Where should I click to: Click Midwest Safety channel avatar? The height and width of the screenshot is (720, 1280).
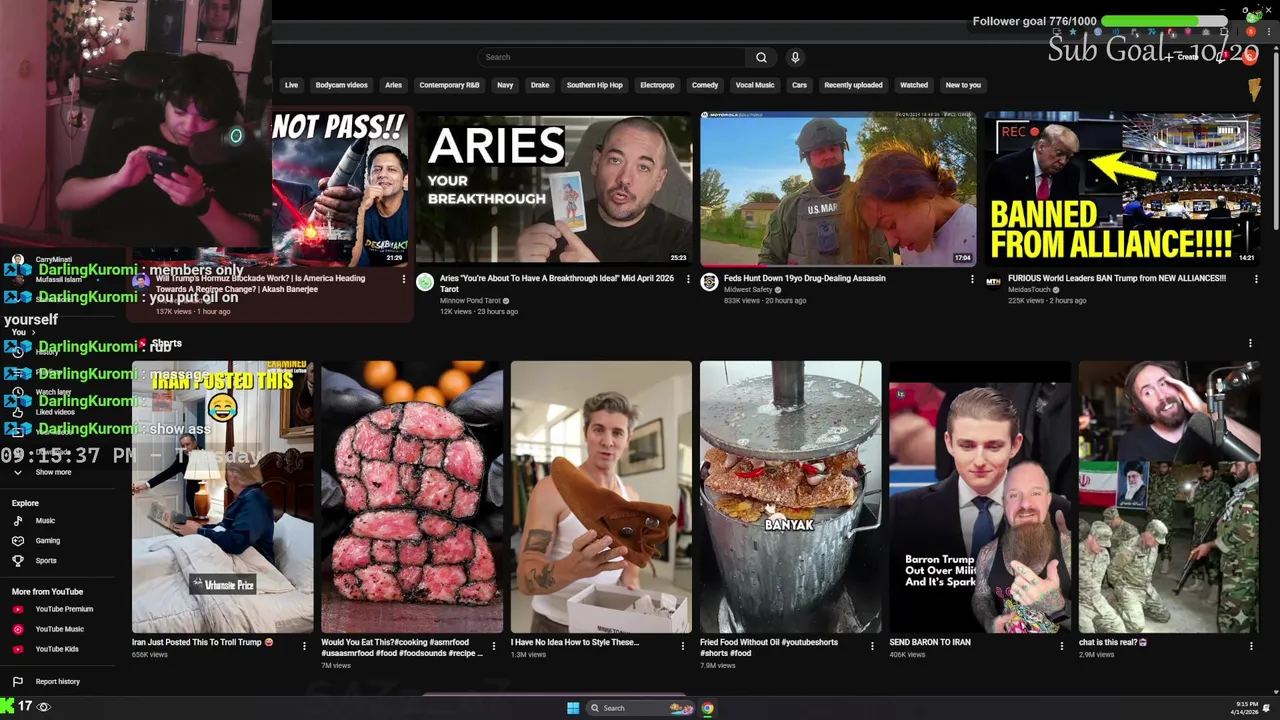click(709, 283)
